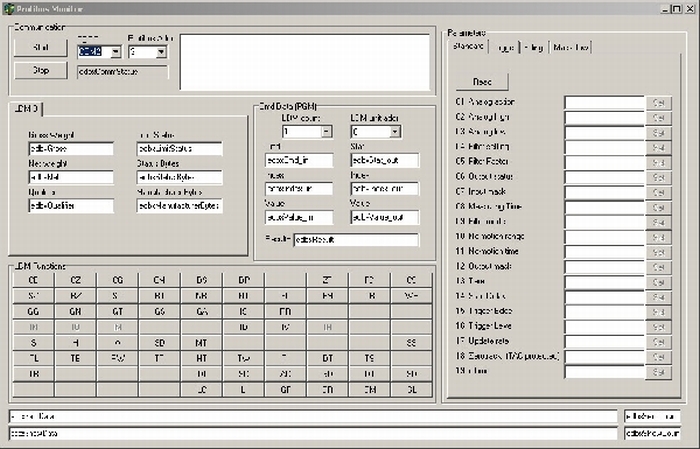Click Set button for 18 Zerotrack
Screen dimensions: 700x449
click(x=658, y=357)
